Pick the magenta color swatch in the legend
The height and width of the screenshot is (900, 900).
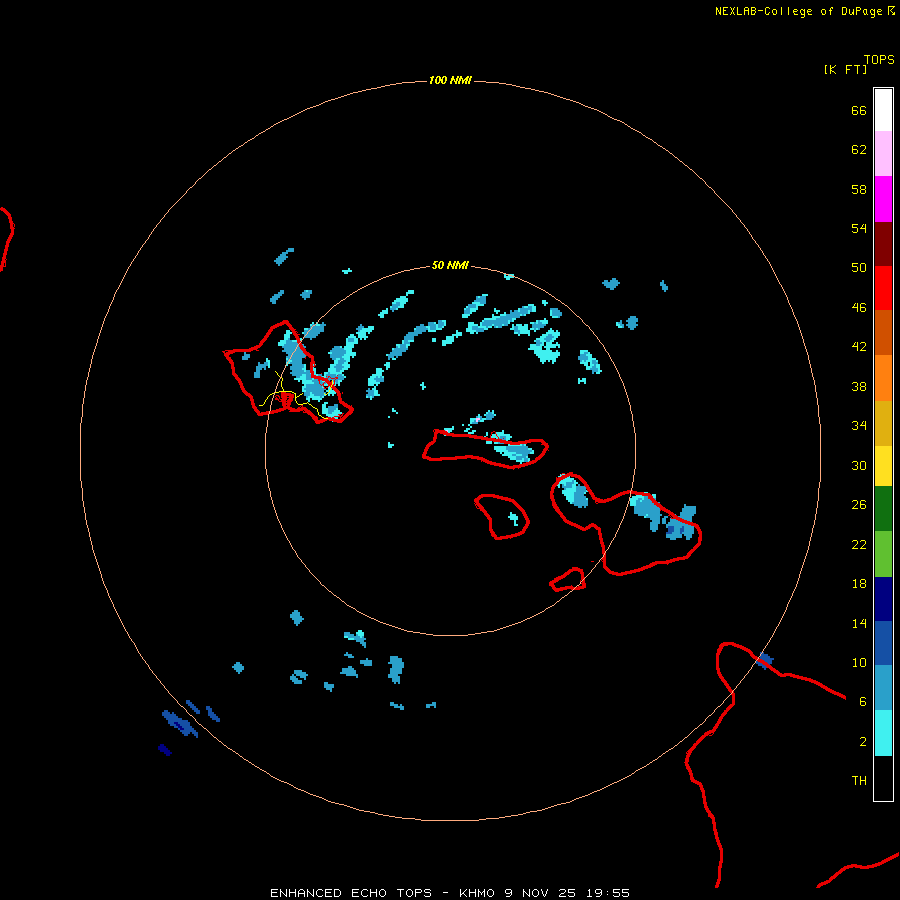[883, 199]
